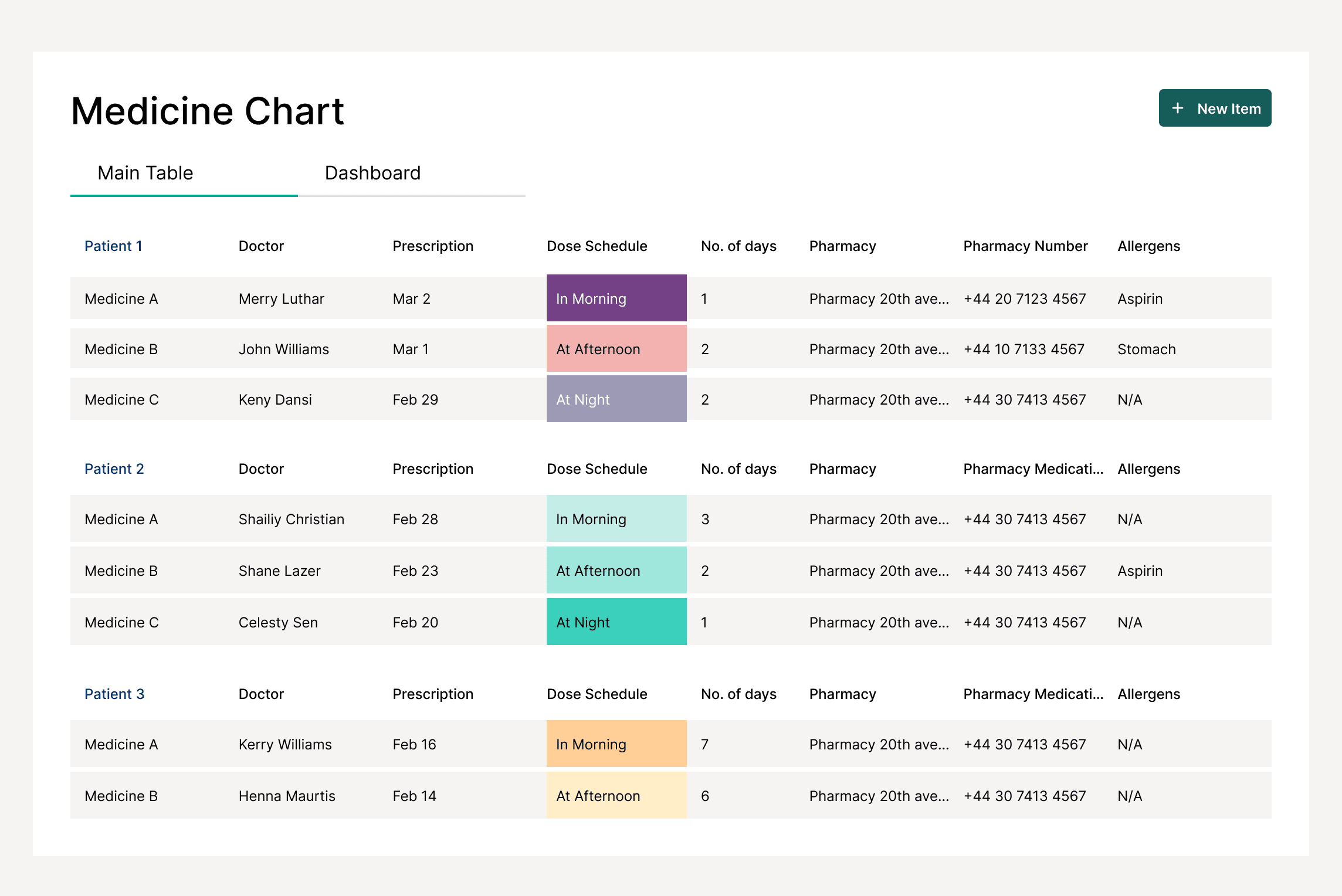Click the Allergens column header
Image resolution: width=1342 pixels, height=896 pixels.
click(x=1148, y=246)
